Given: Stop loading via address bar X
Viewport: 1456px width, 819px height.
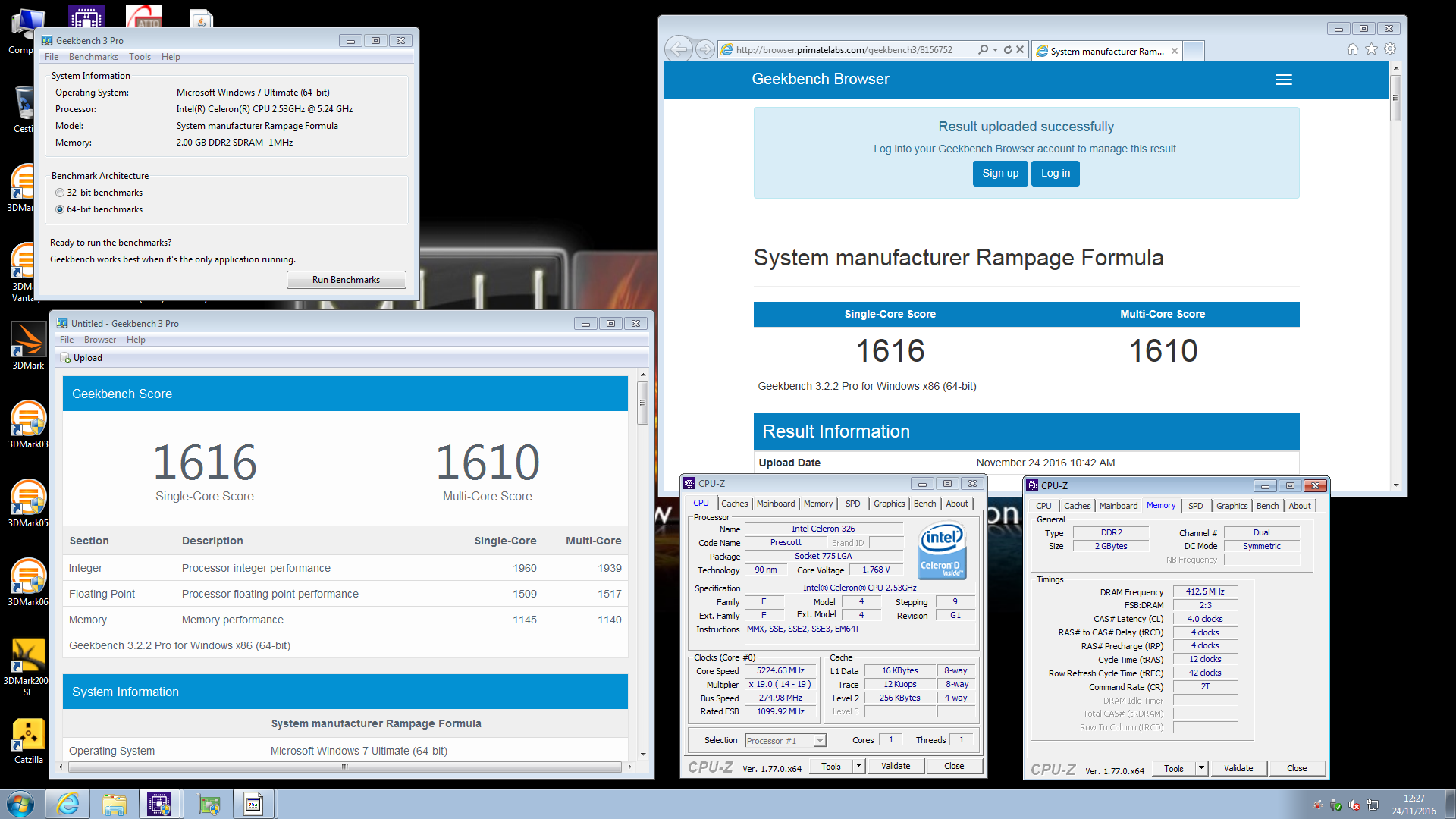Looking at the screenshot, I should coord(1020,49).
